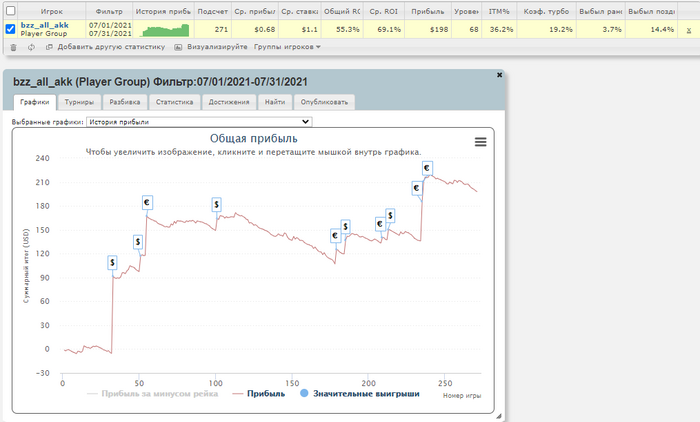Click the $ marker near game 100
Screen dimensions: 700x422
pos(217,205)
